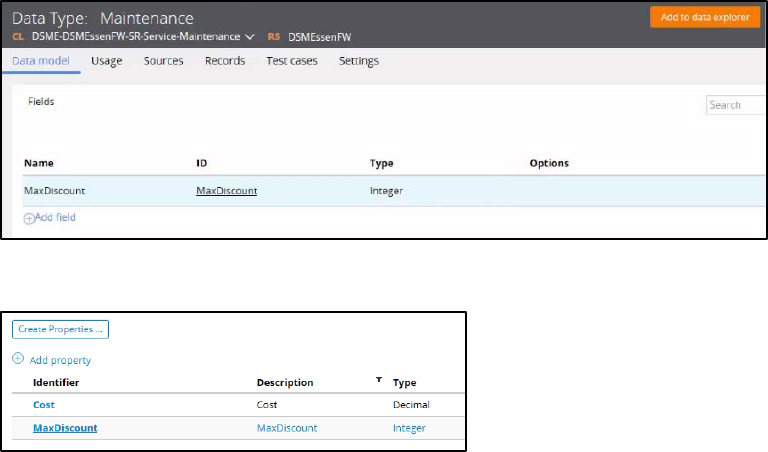Click the Identifier column header
The image size is (768, 452).
(56, 383)
